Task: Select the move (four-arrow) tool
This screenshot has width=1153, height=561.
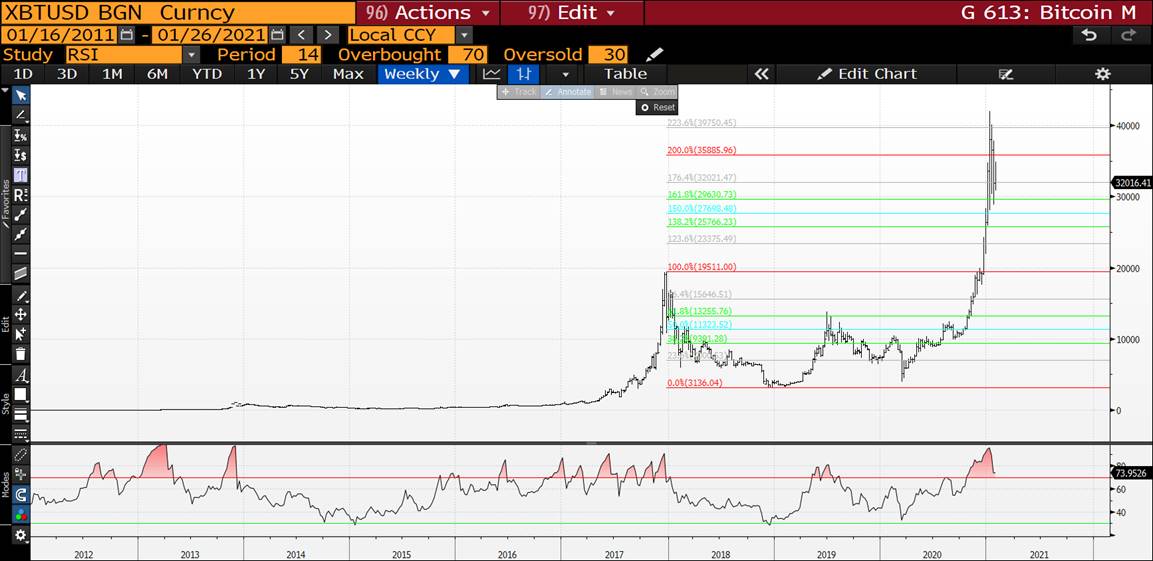Action: [21, 315]
